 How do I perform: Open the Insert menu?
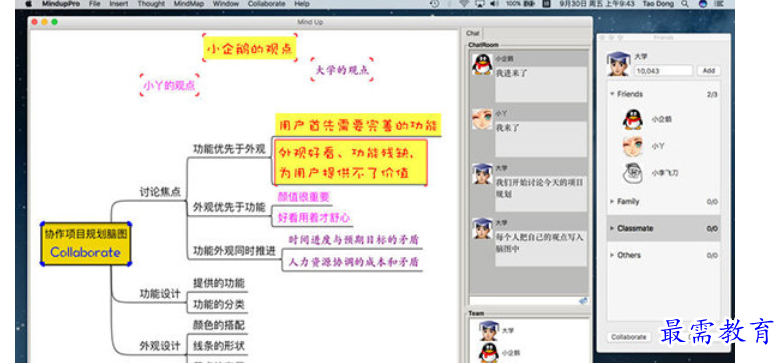pos(119,3)
